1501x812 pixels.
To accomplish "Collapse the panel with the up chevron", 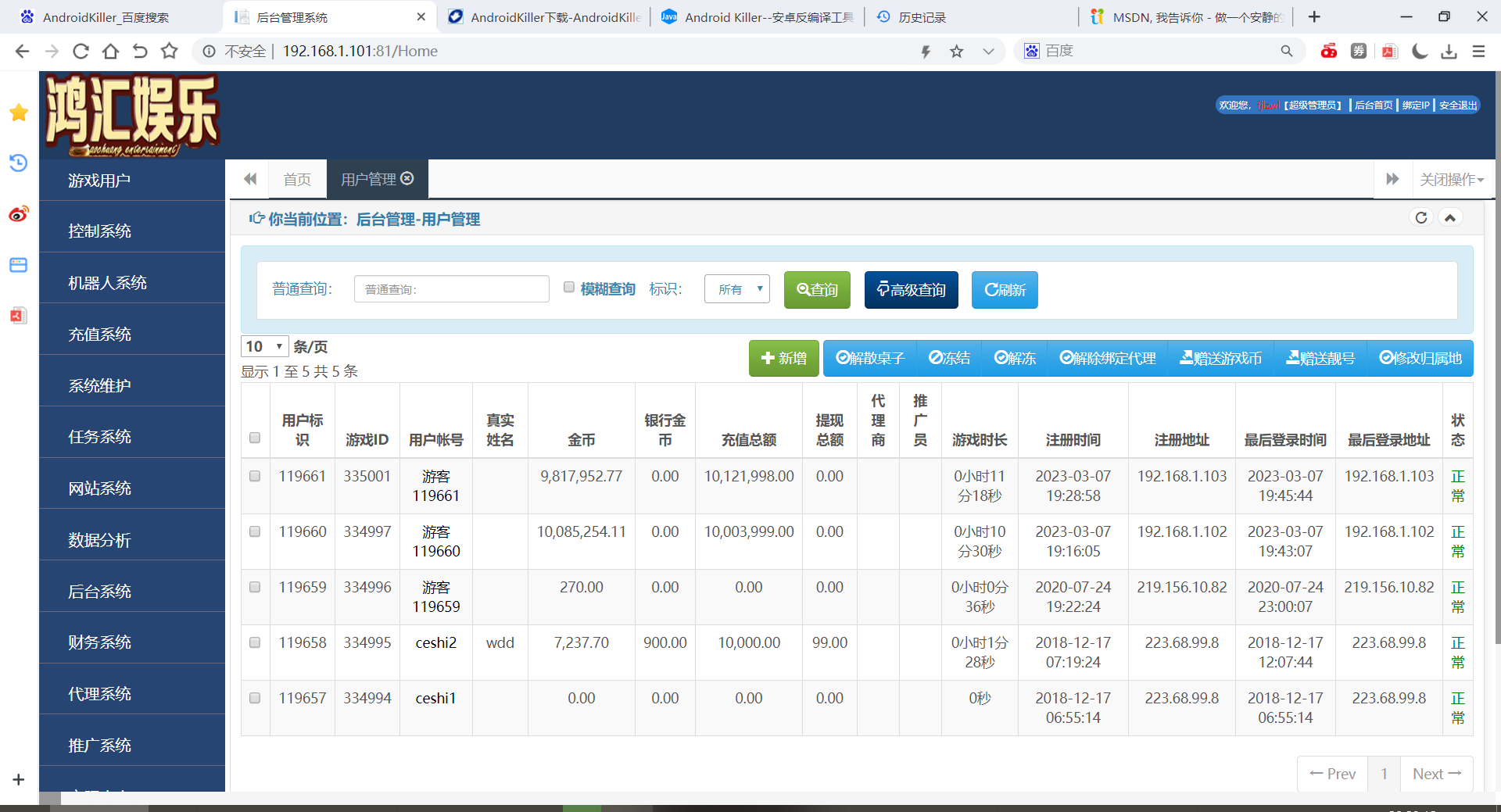I will [1450, 218].
